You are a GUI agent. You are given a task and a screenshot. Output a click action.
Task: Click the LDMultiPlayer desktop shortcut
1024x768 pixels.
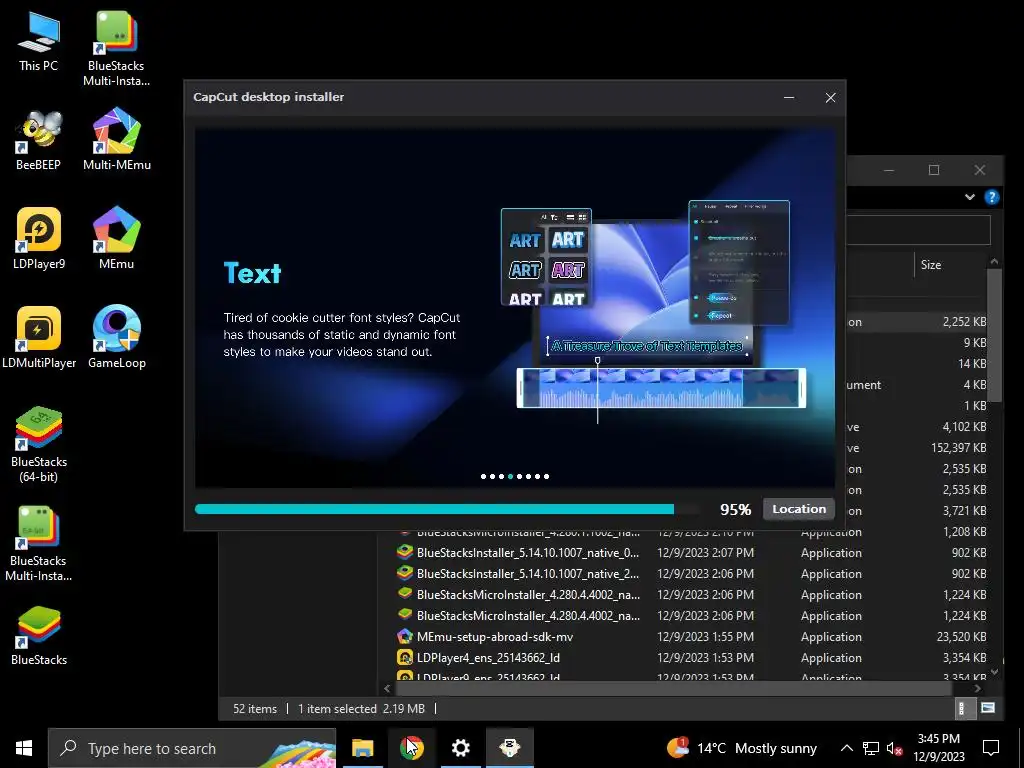(x=39, y=338)
